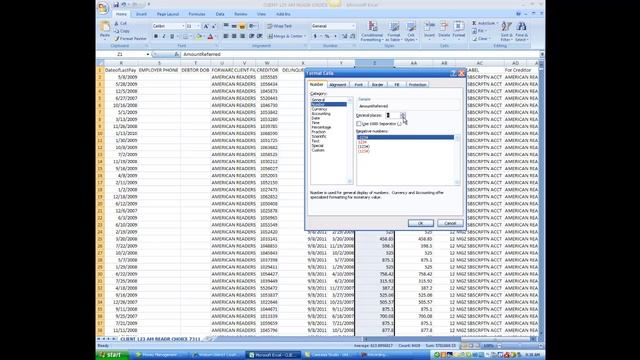Click the font color icon
Image resolution: width=640 pixels, height=360 pixels.
point(210,37)
